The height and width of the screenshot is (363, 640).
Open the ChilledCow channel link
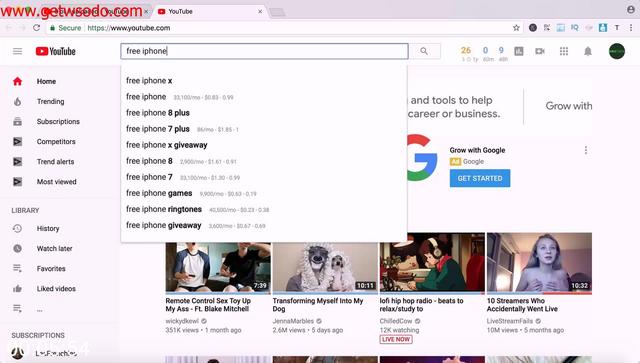396,321
